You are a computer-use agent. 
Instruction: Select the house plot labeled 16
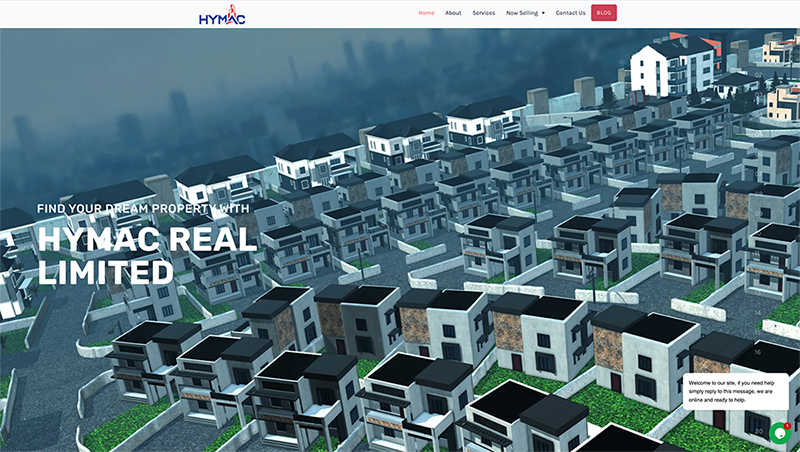click(x=757, y=352)
